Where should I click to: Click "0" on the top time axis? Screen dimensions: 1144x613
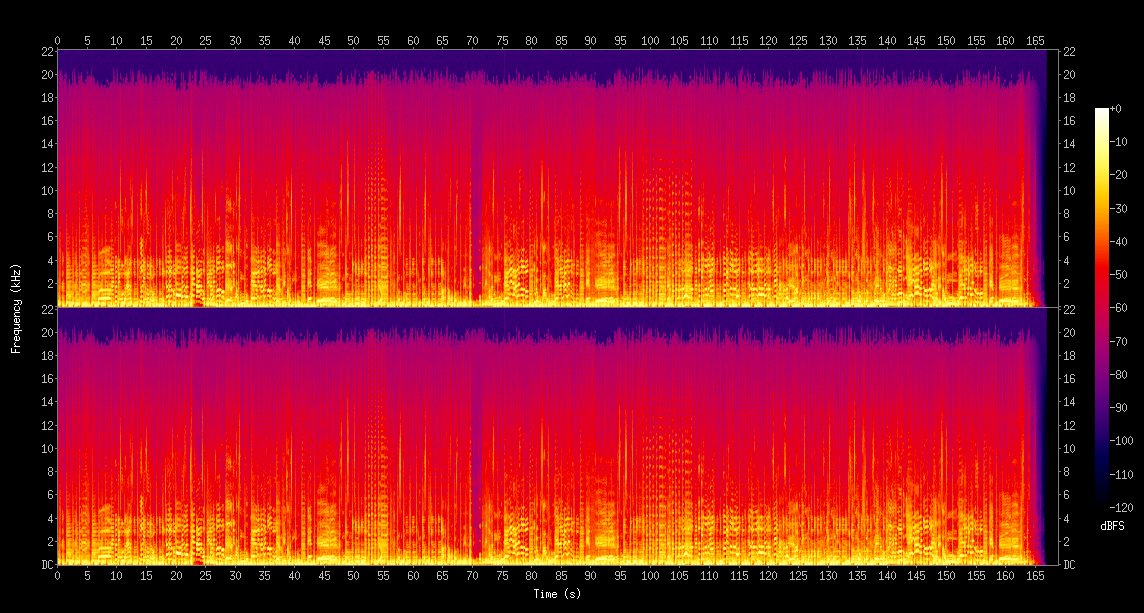click(x=58, y=41)
